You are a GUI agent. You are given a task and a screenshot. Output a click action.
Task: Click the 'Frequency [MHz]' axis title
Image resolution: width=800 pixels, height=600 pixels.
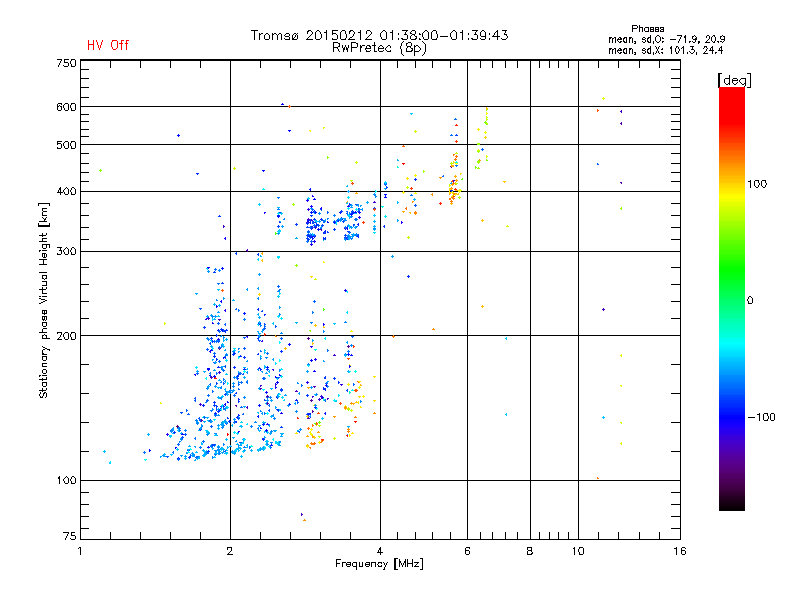pos(379,564)
